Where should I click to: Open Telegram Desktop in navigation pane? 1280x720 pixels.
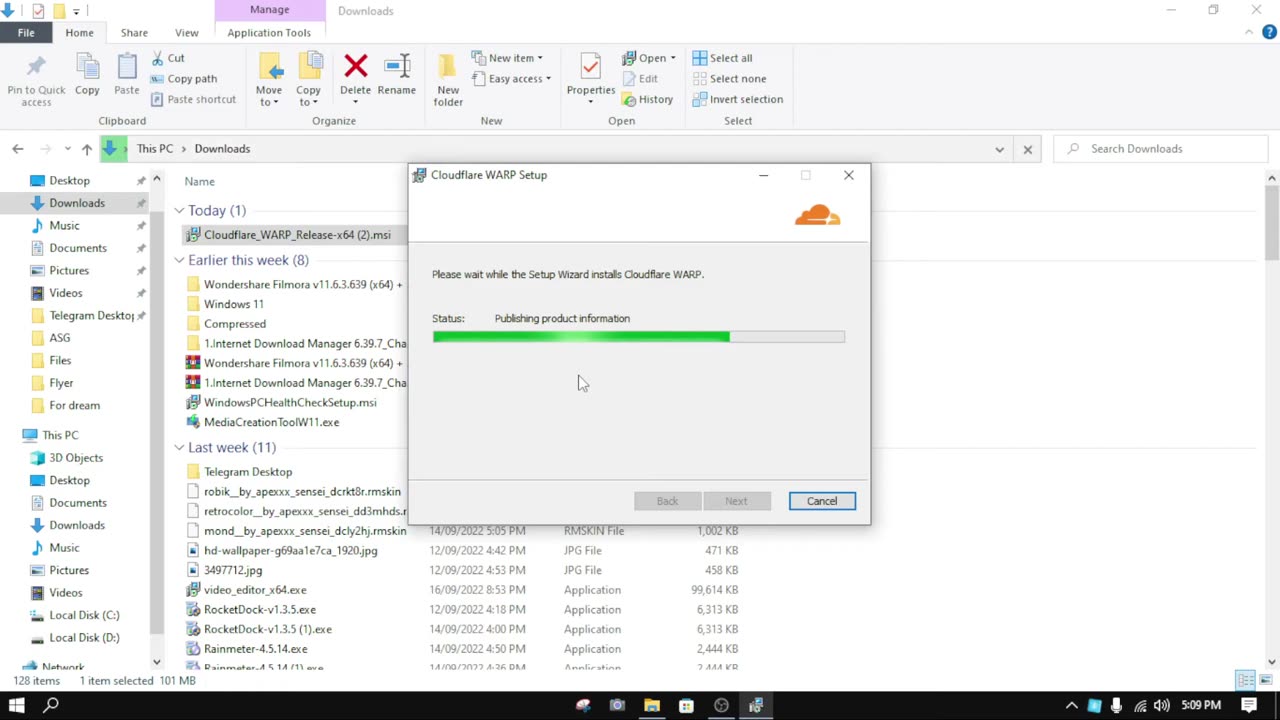click(x=91, y=315)
